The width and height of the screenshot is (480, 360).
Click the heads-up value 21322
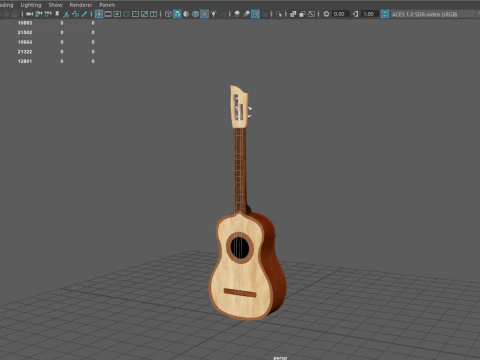coord(25,52)
